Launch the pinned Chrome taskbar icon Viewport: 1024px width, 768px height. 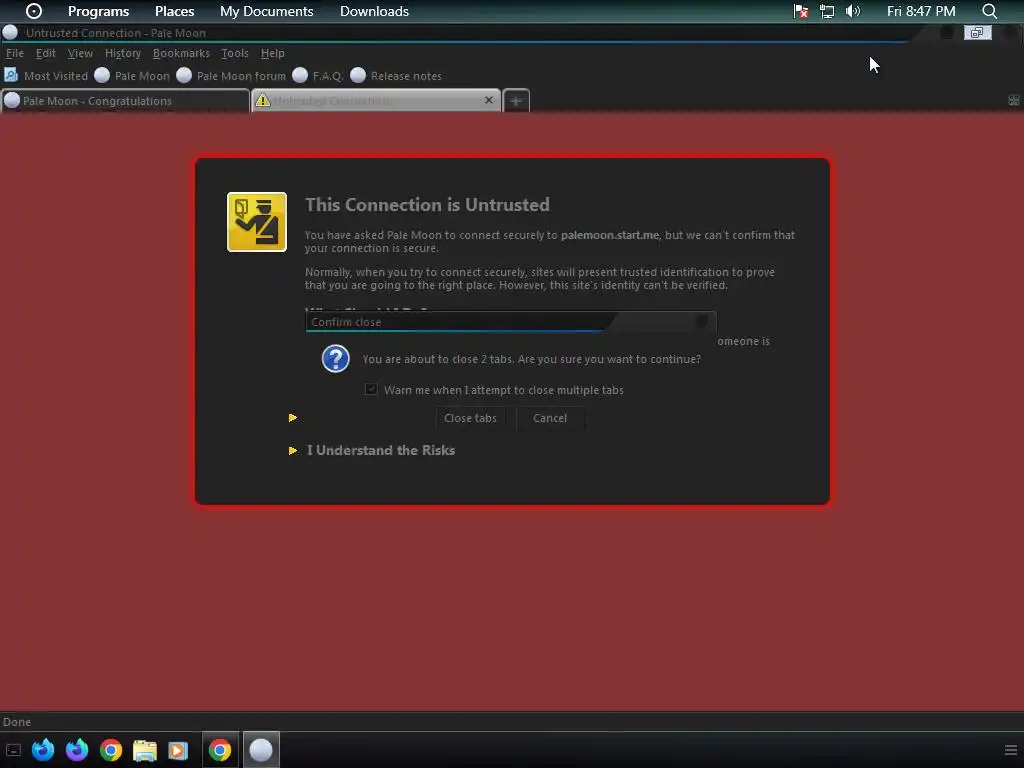pyautogui.click(x=111, y=750)
